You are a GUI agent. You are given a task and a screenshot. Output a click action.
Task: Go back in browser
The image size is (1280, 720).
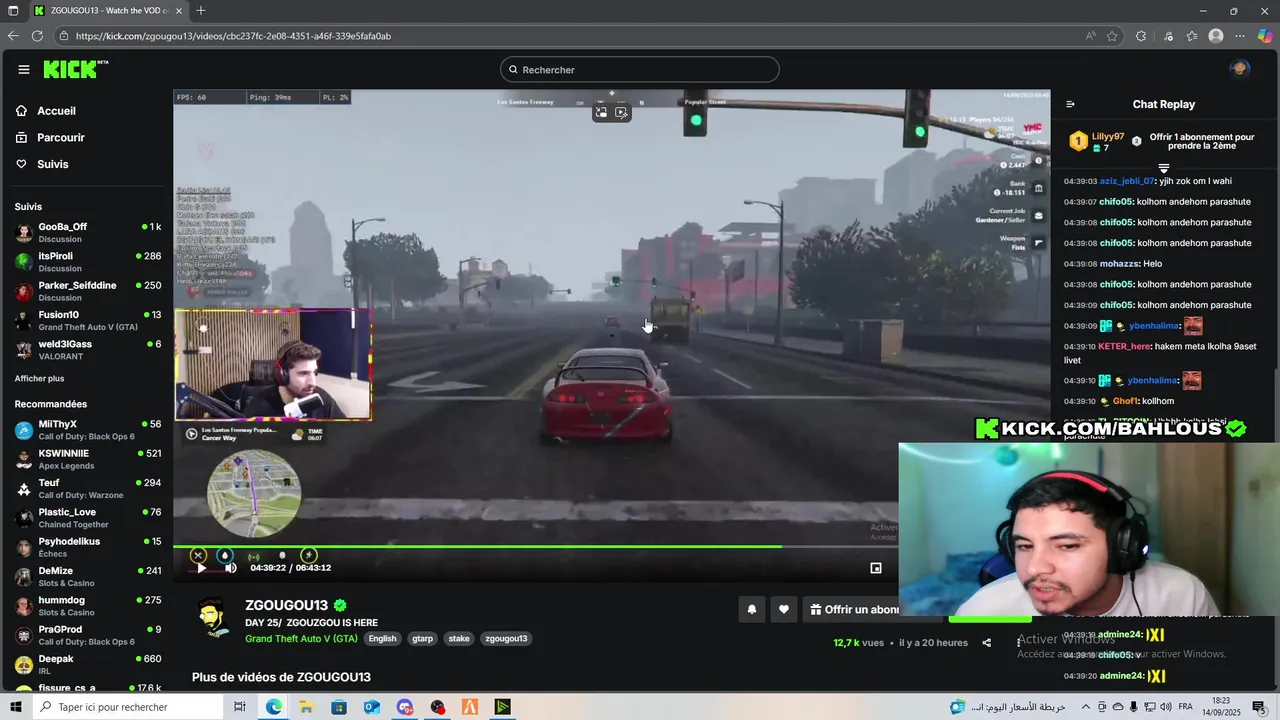(x=13, y=36)
